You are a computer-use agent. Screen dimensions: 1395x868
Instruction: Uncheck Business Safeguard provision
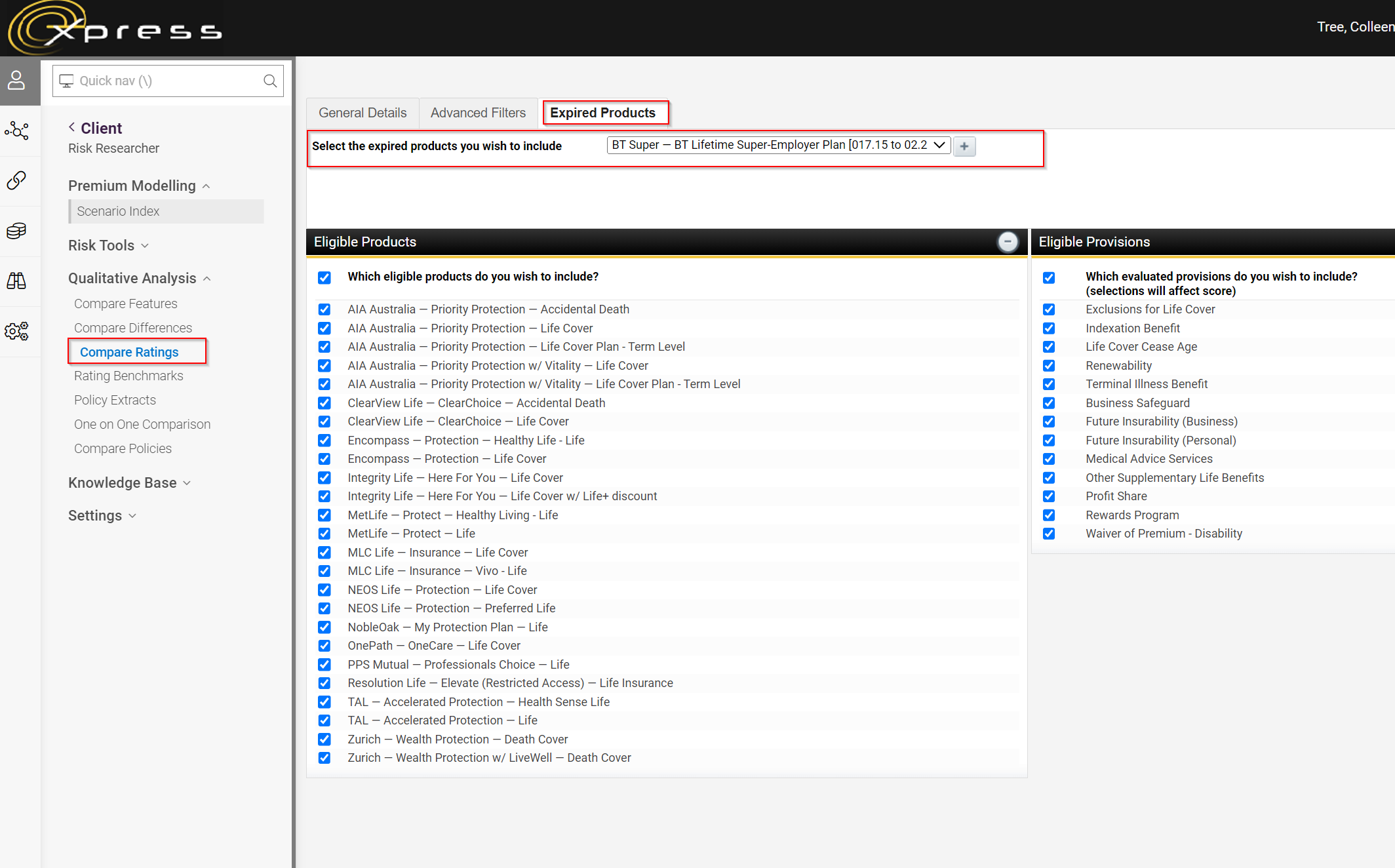pyautogui.click(x=1049, y=403)
